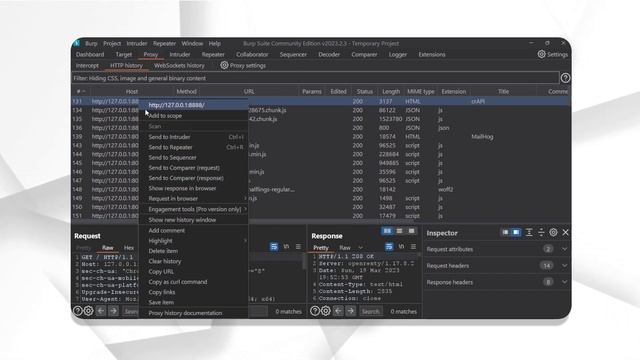The height and width of the screenshot is (360, 640).
Task: Toggle word wrap in Response panel
Action: pos(389,247)
